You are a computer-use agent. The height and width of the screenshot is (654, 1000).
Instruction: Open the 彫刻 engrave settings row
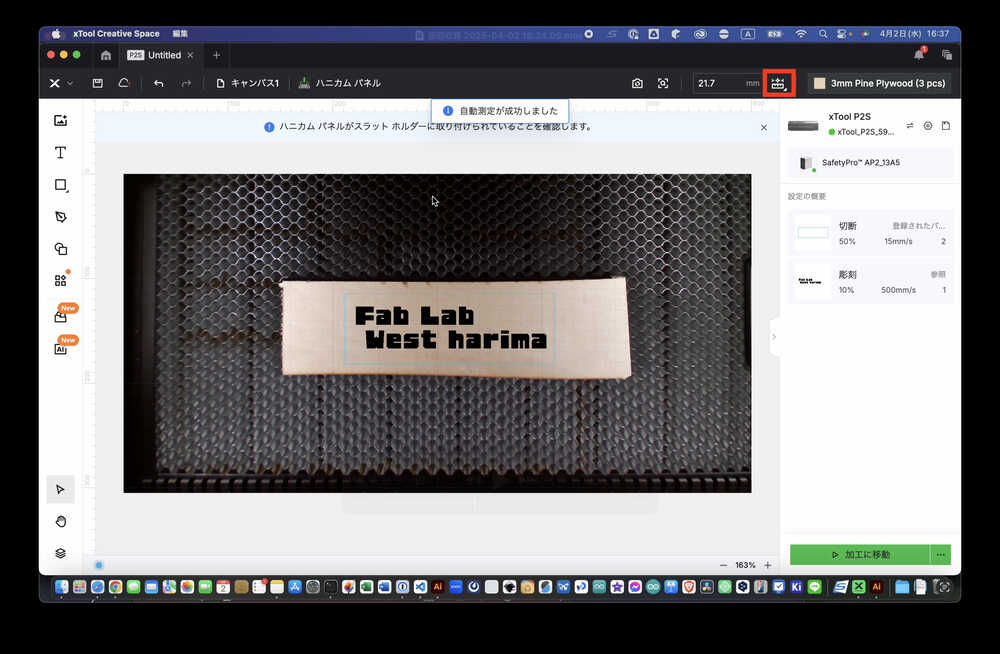(x=871, y=281)
